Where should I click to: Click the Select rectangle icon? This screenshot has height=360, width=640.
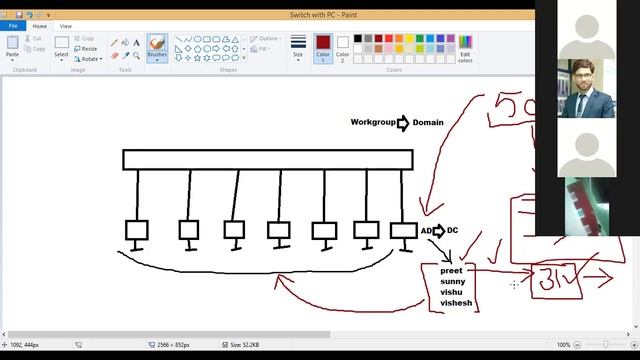coord(61,42)
